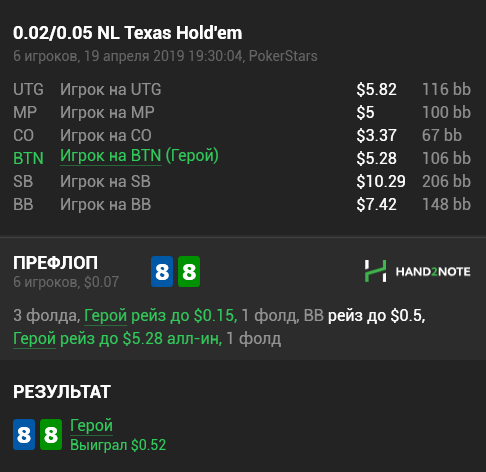Click the '0.02/0.05 NL Texas Hold'em' title
486x472 pixels.
tap(128, 33)
